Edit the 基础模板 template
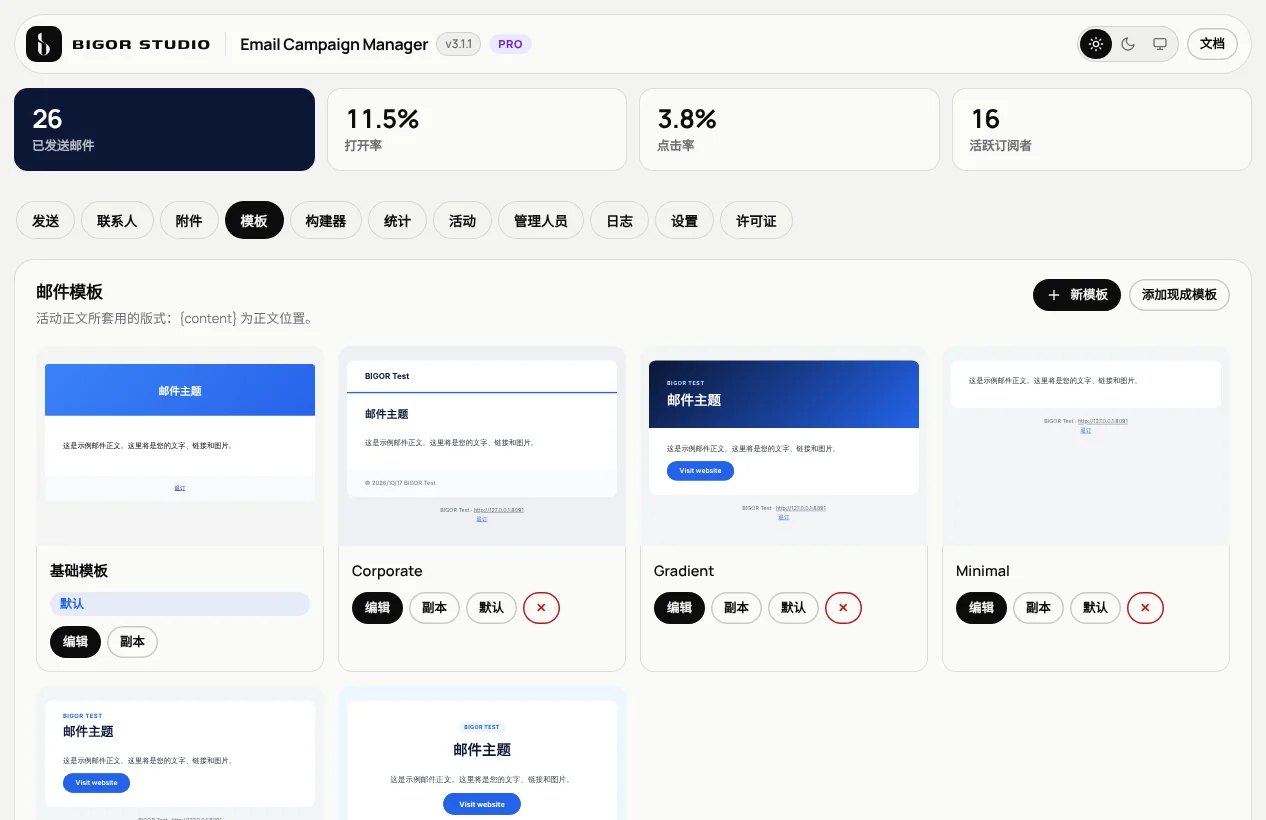Screen dimensions: 1266x820 coord(75,642)
